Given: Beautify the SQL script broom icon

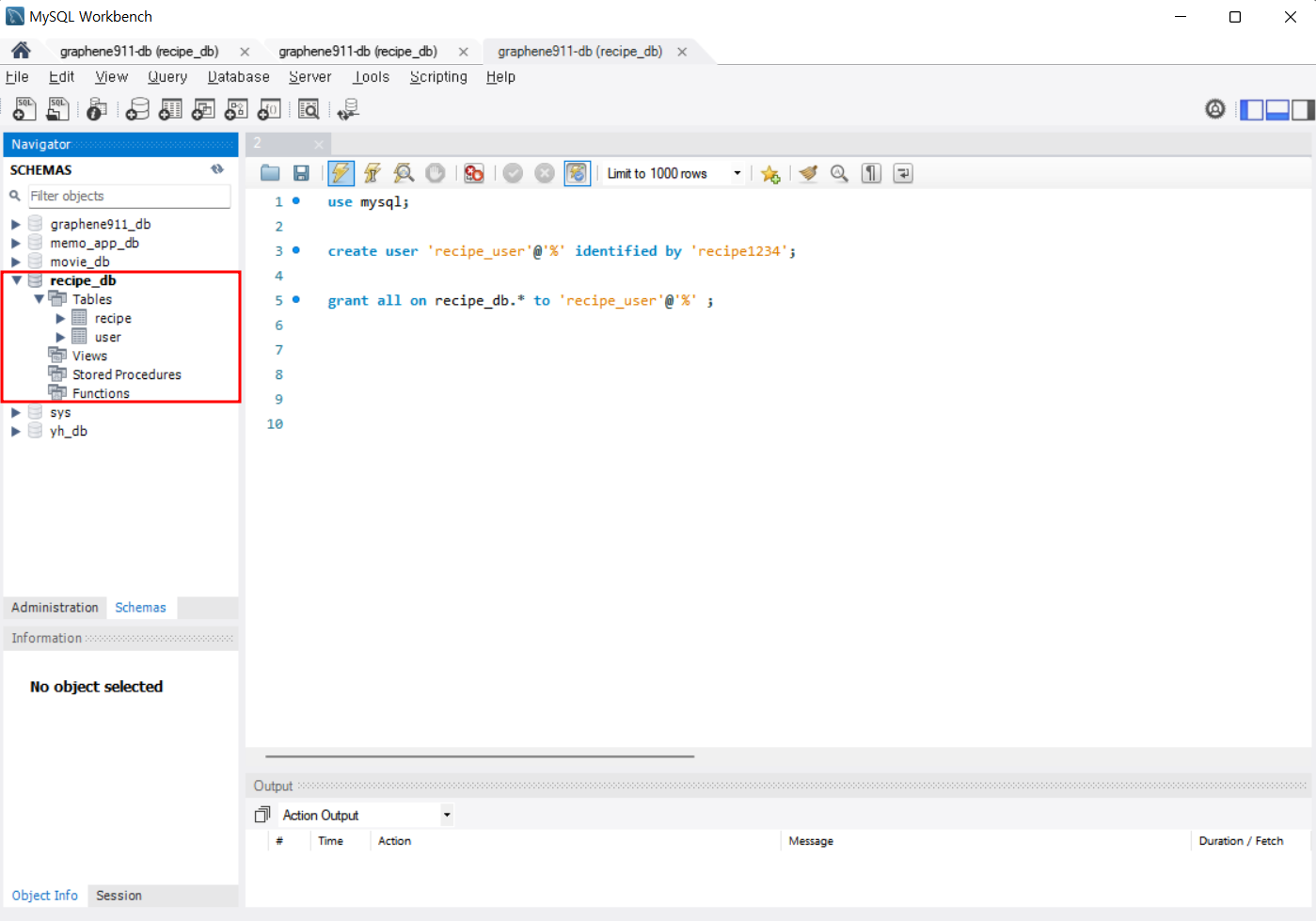Looking at the screenshot, I should coord(808,173).
